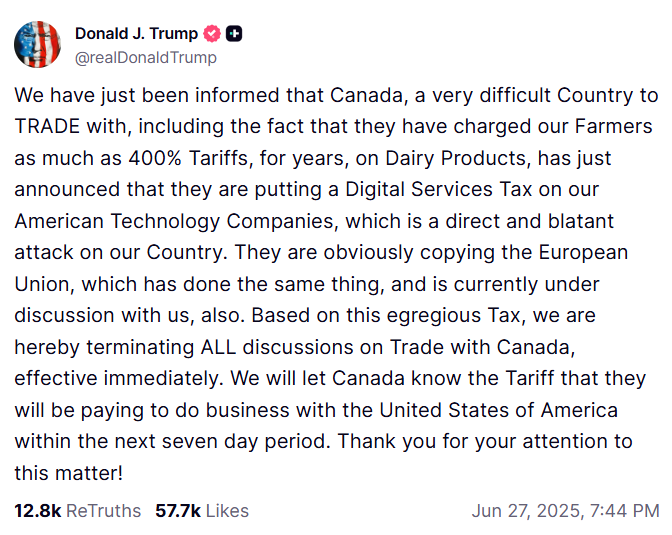672x535 pixels.
Task: Click the 7:44 PM post time
Action: pos(624,511)
